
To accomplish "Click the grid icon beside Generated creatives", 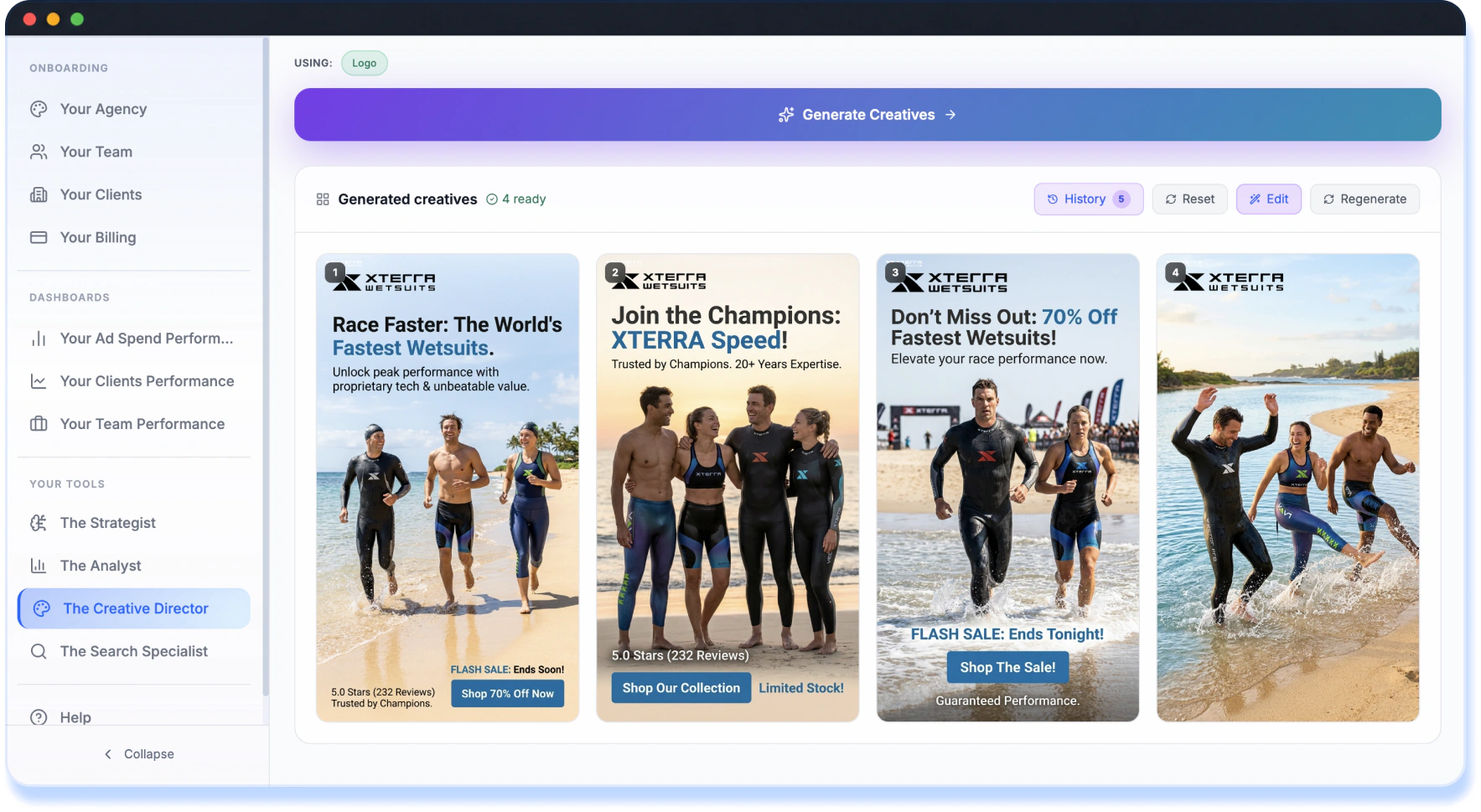I will pos(323,199).
